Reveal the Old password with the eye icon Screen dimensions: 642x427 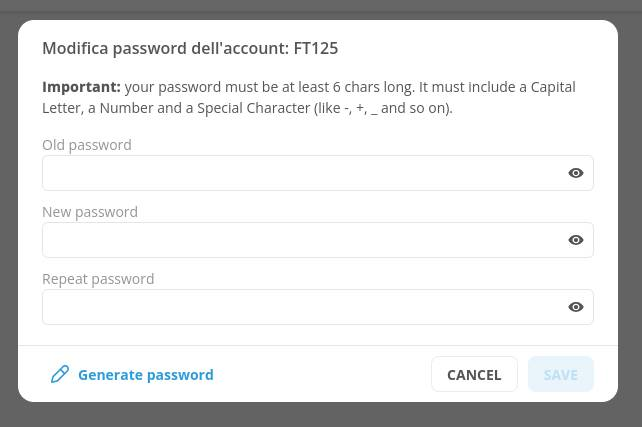tap(576, 173)
